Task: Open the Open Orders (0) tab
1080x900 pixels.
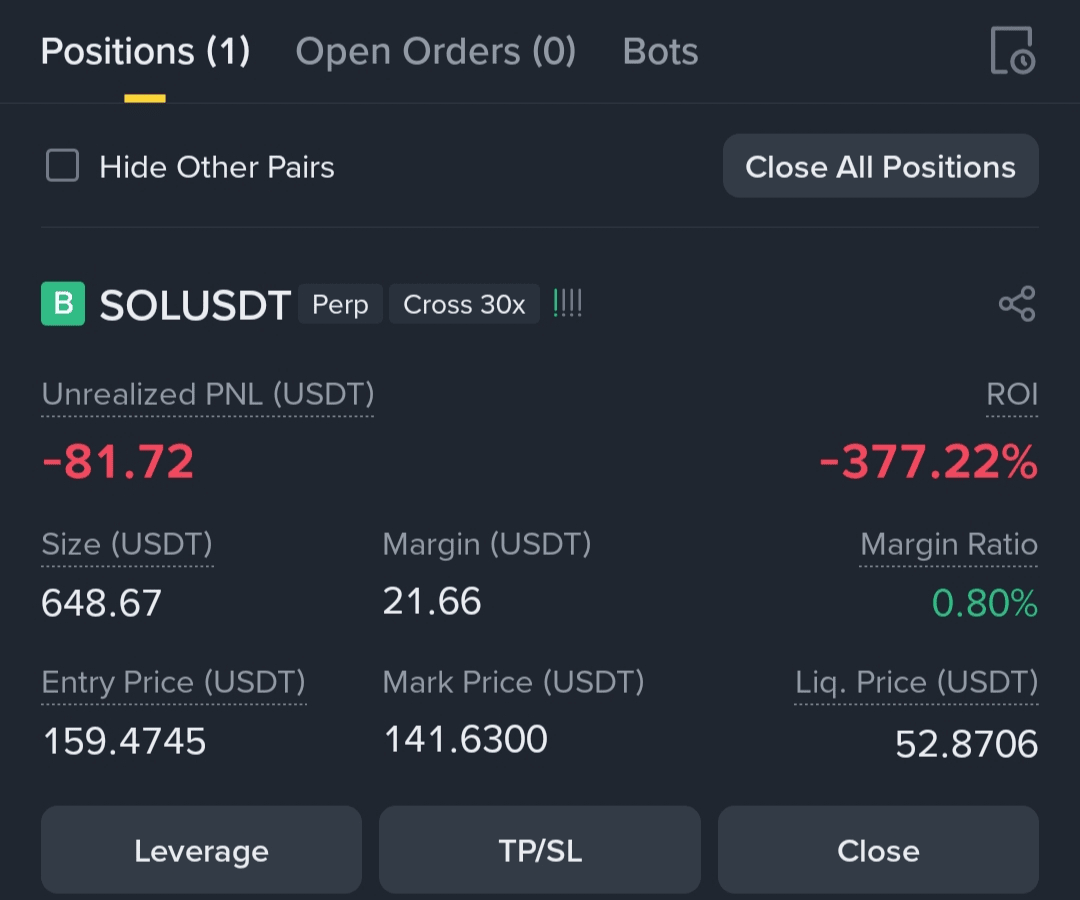Action: (435, 52)
